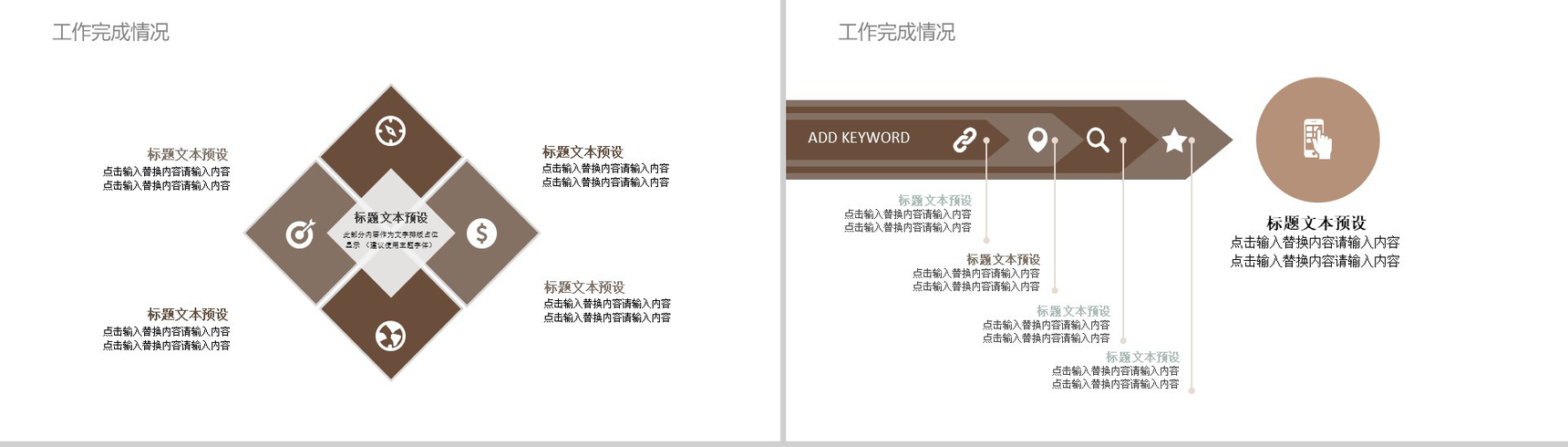Select the map pin location icon
Image resolution: width=1568 pixels, height=447 pixels.
(1037, 140)
